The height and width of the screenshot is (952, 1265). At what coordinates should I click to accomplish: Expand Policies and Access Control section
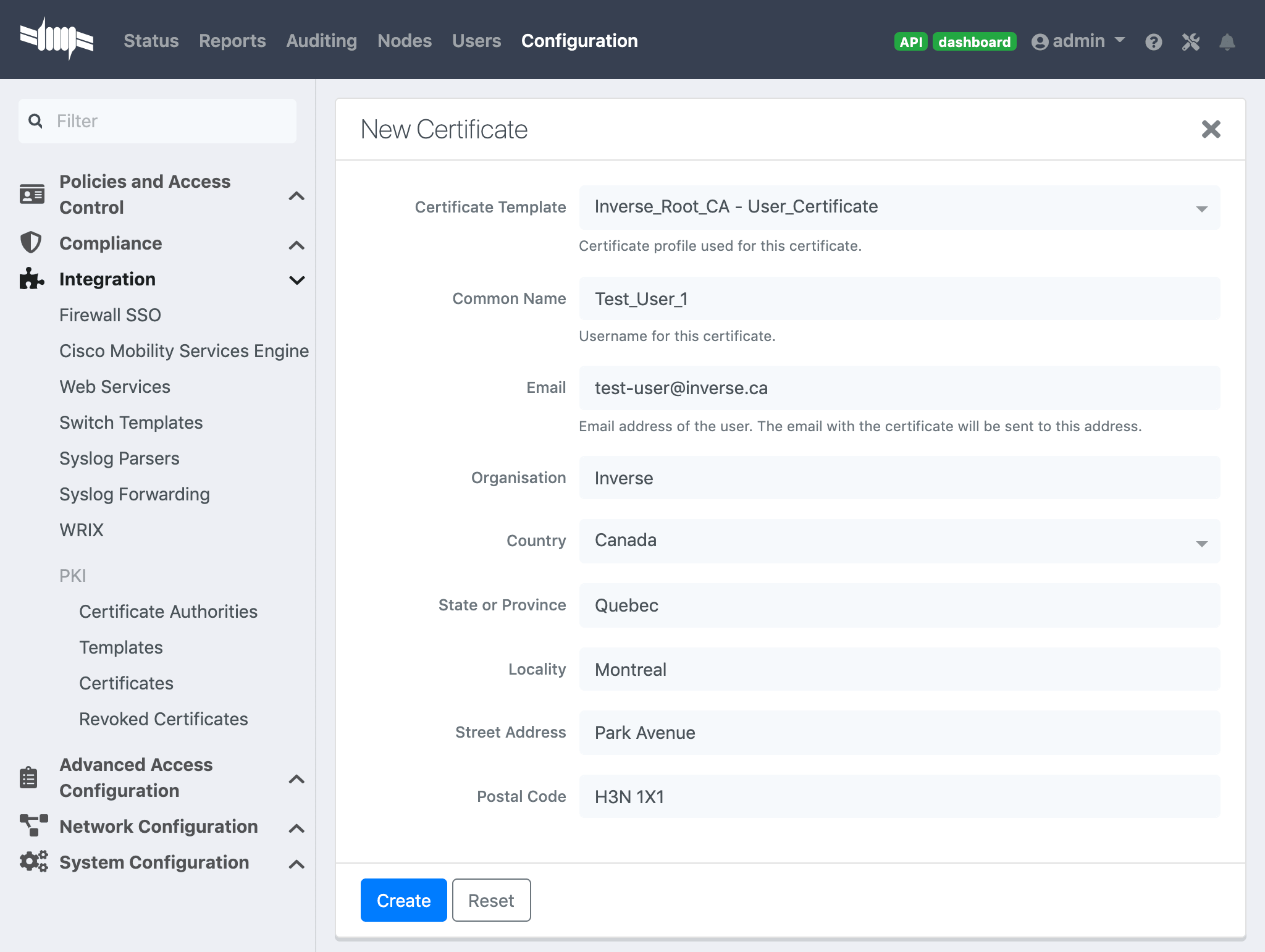[x=296, y=196]
